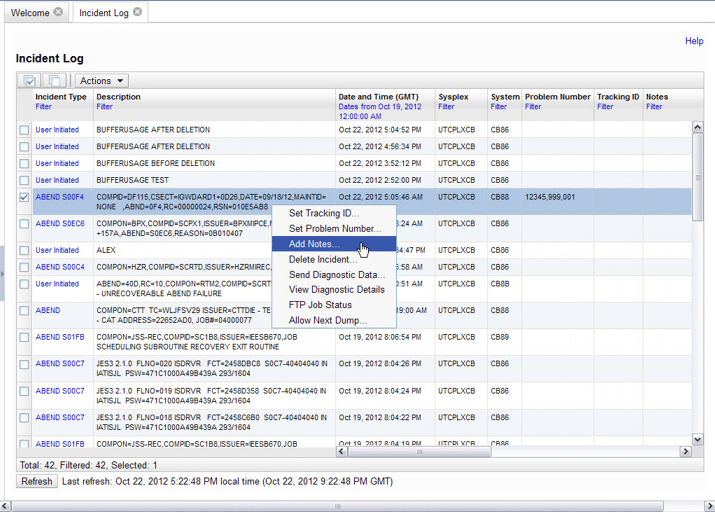Viewport: 715px width, 512px height.
Task: Click the Deselect All toolbar icon
Action: click(x=55, y=81)
